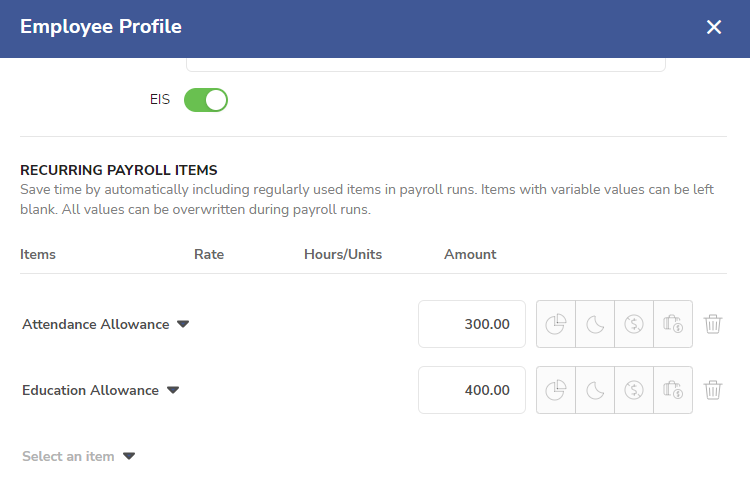Image resolution: width=750 pixels, height=489 pixels.
Task: Click the luggage dollar icon for Attendance Allowance
Action: [673, 324]
